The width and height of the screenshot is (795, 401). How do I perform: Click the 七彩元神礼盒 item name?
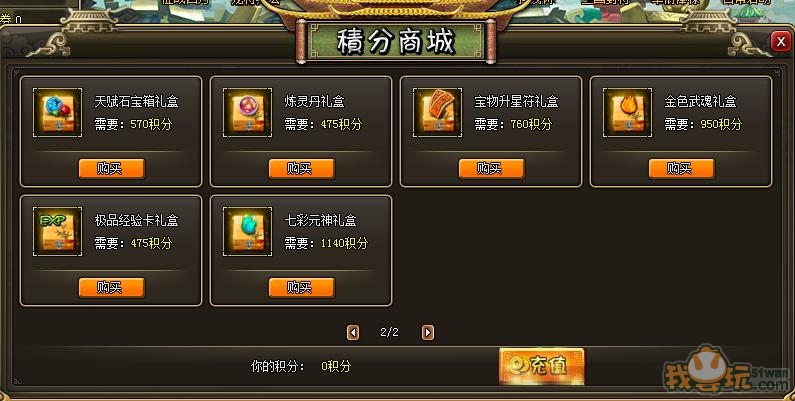pyautogui.click(x=320, y=221)
